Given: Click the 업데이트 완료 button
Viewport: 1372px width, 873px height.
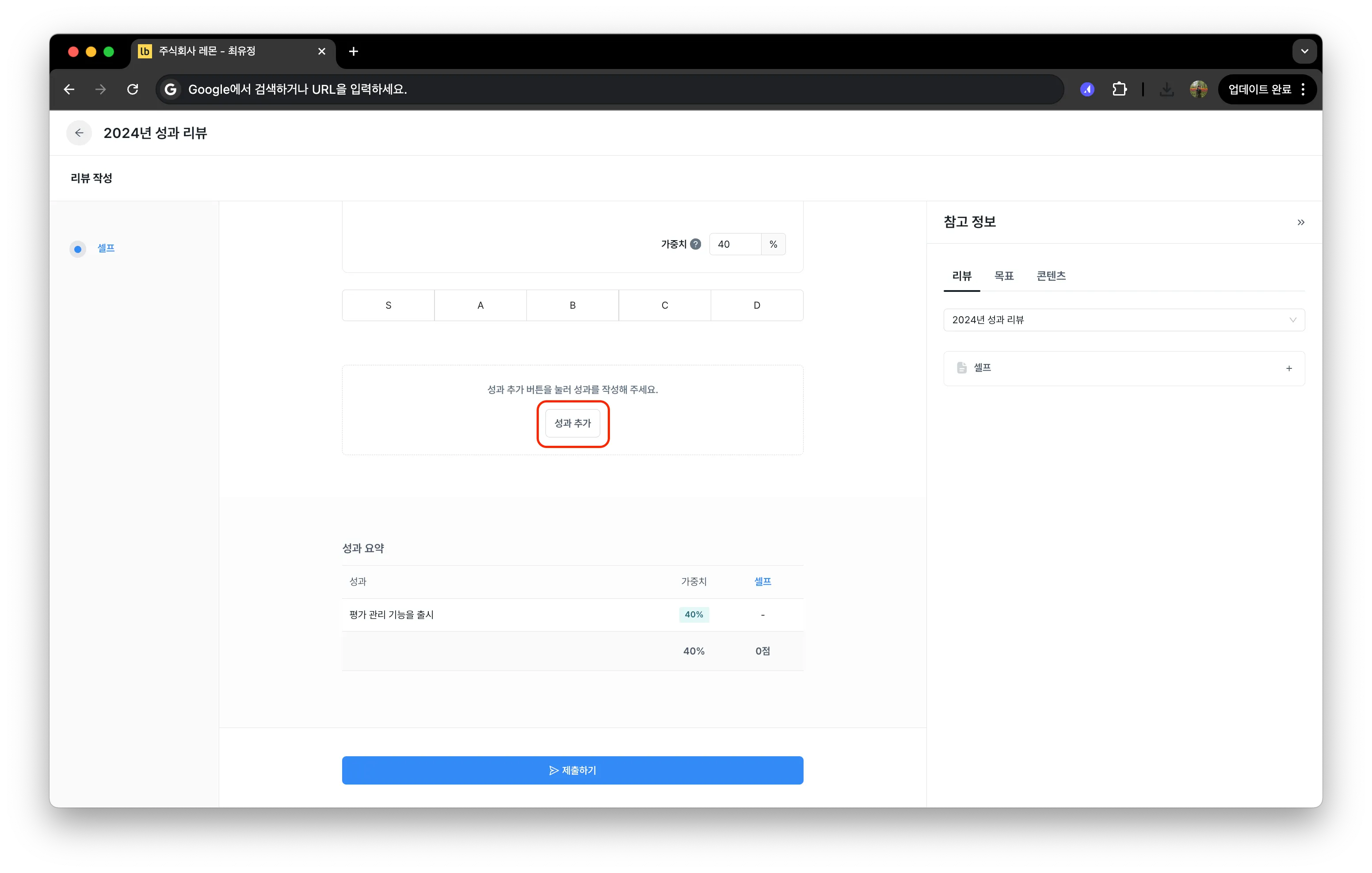Looking at the screenshot, I should tap(1259, 89).
